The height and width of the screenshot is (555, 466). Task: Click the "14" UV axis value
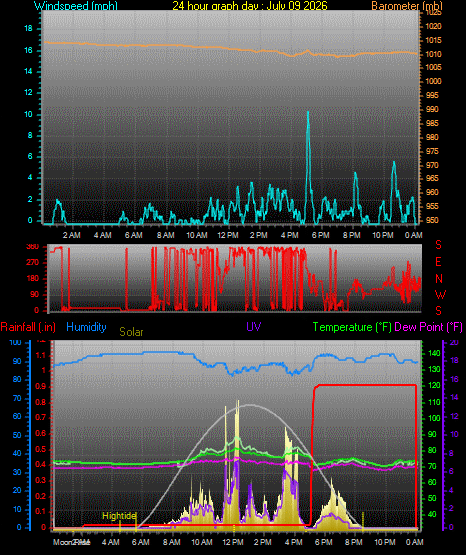point(454,398)
